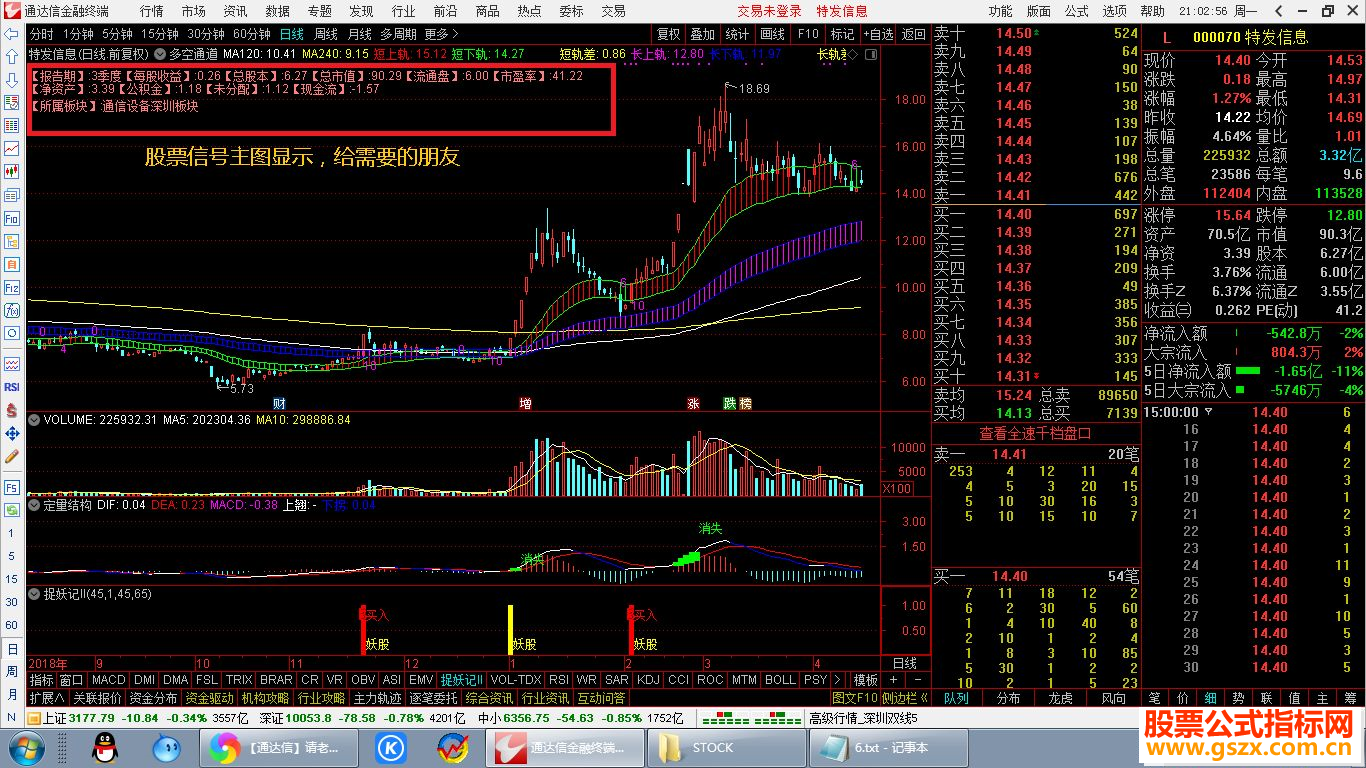The image size is (1366, 768).
Task: Switch chart to 1分钟 period
Action: [78, 34]
